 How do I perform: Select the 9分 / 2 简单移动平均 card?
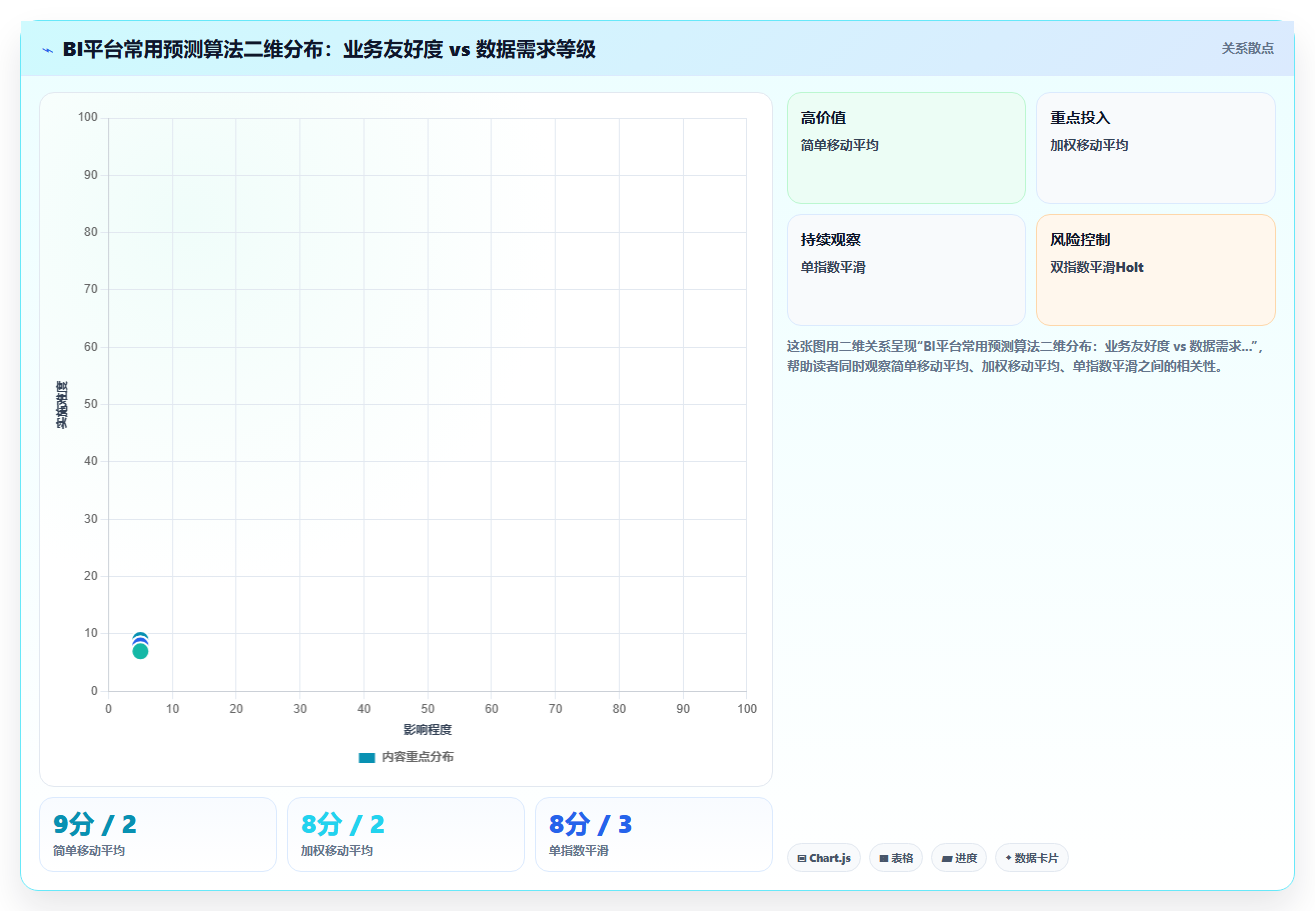coord(158,834)
